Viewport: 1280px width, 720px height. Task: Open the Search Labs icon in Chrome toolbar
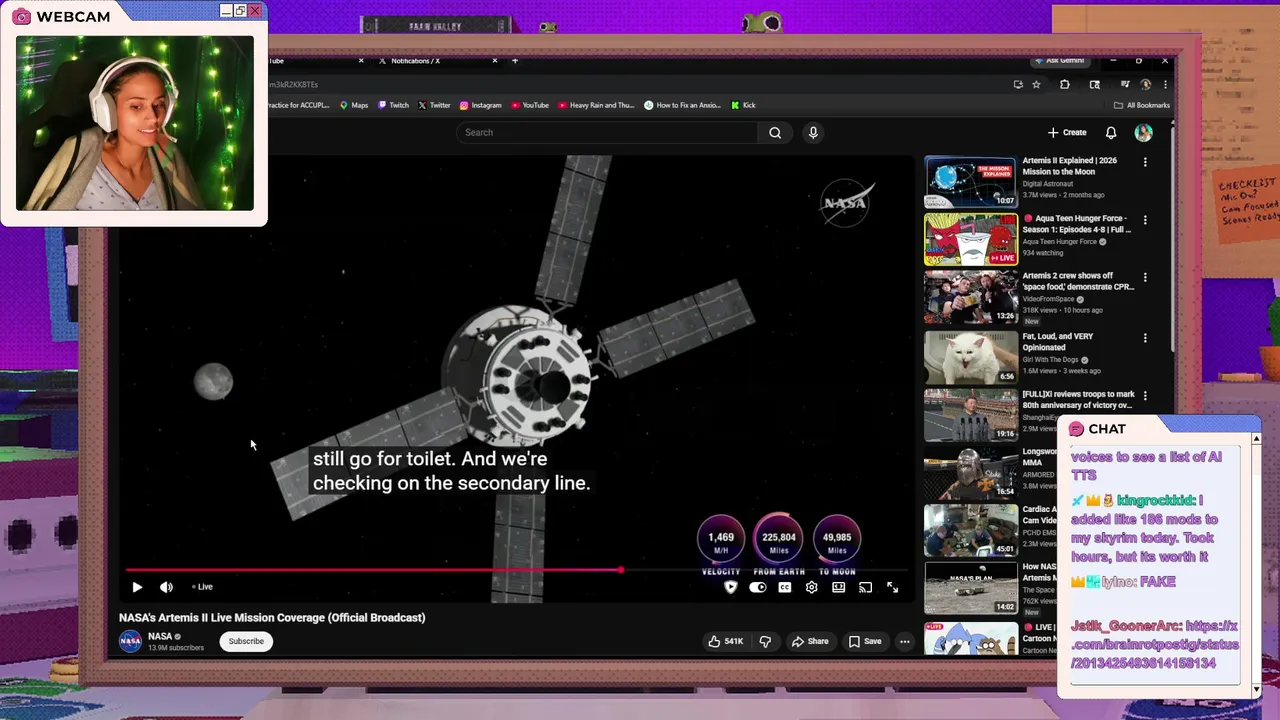1095,85
